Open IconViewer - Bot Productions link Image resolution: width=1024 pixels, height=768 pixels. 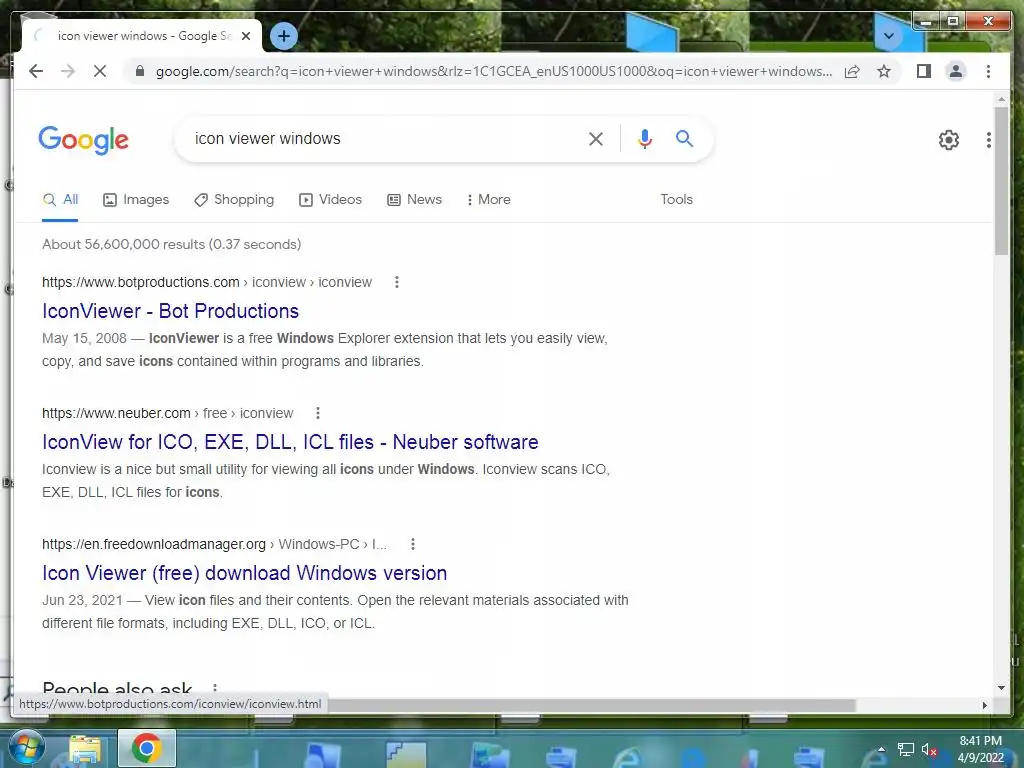tap(170, 311)
